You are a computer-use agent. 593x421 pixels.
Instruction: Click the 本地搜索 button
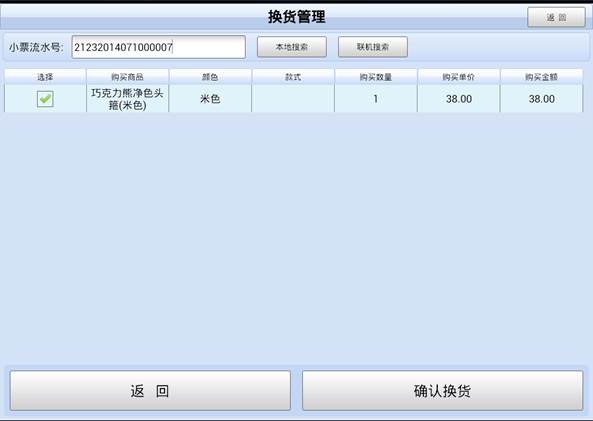tap(292, 47)
